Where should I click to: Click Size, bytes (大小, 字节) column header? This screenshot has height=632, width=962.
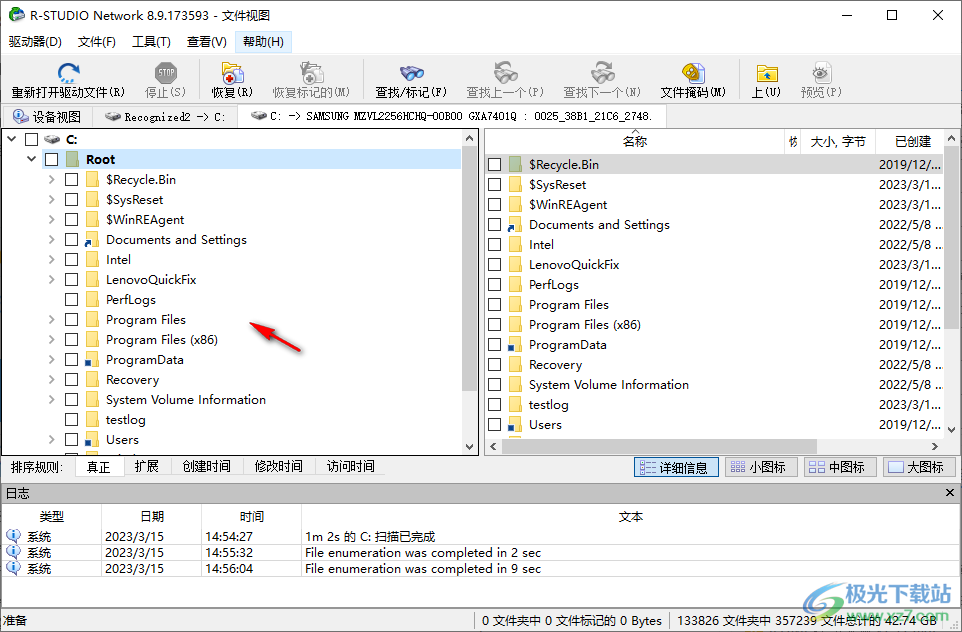point(837,142)
